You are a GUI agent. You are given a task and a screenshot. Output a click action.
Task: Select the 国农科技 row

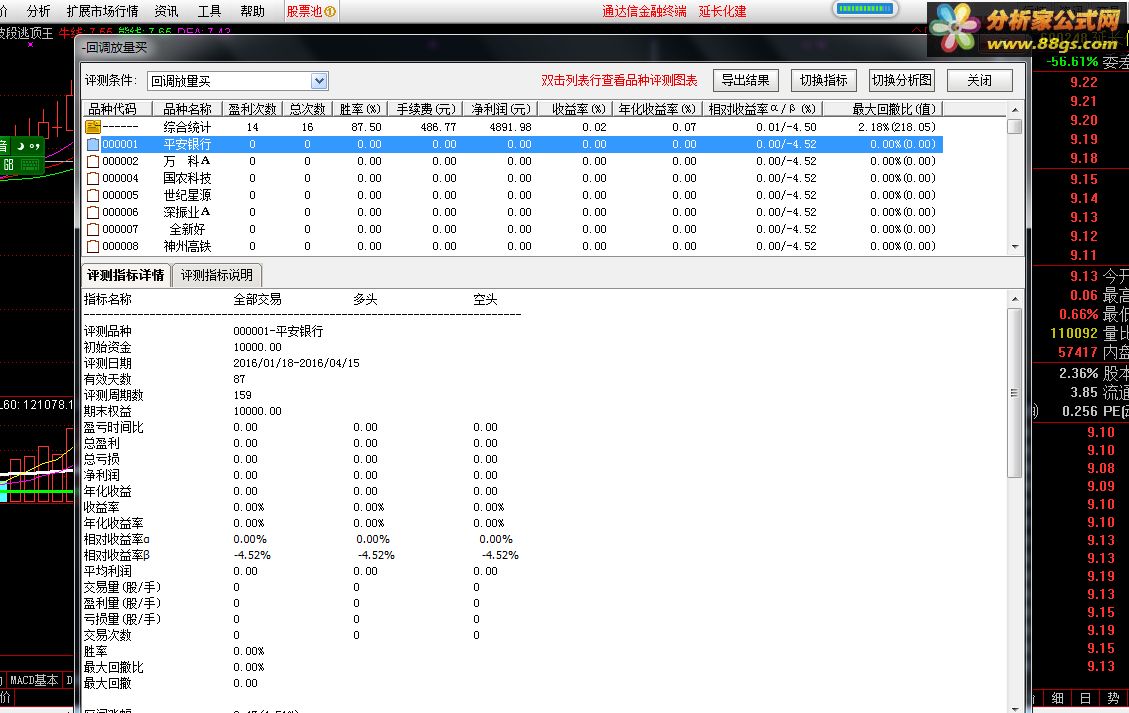click(x=513, y=178)
